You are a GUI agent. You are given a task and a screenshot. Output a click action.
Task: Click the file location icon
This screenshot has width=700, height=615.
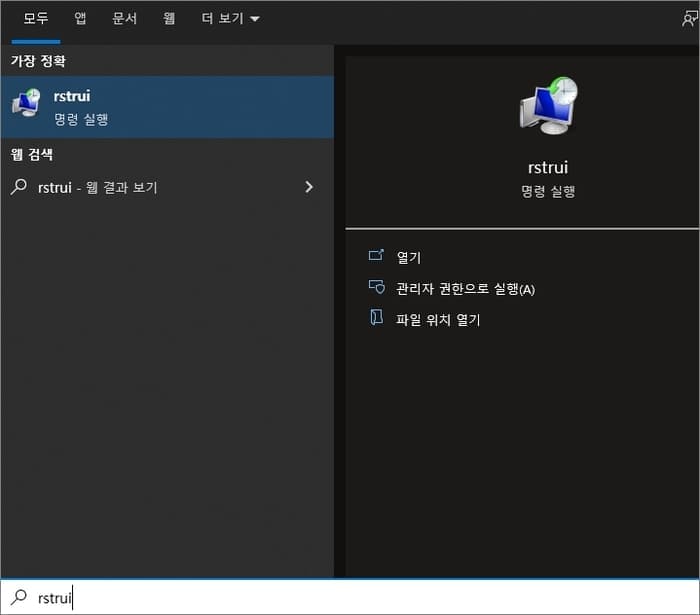coord(376,317)
